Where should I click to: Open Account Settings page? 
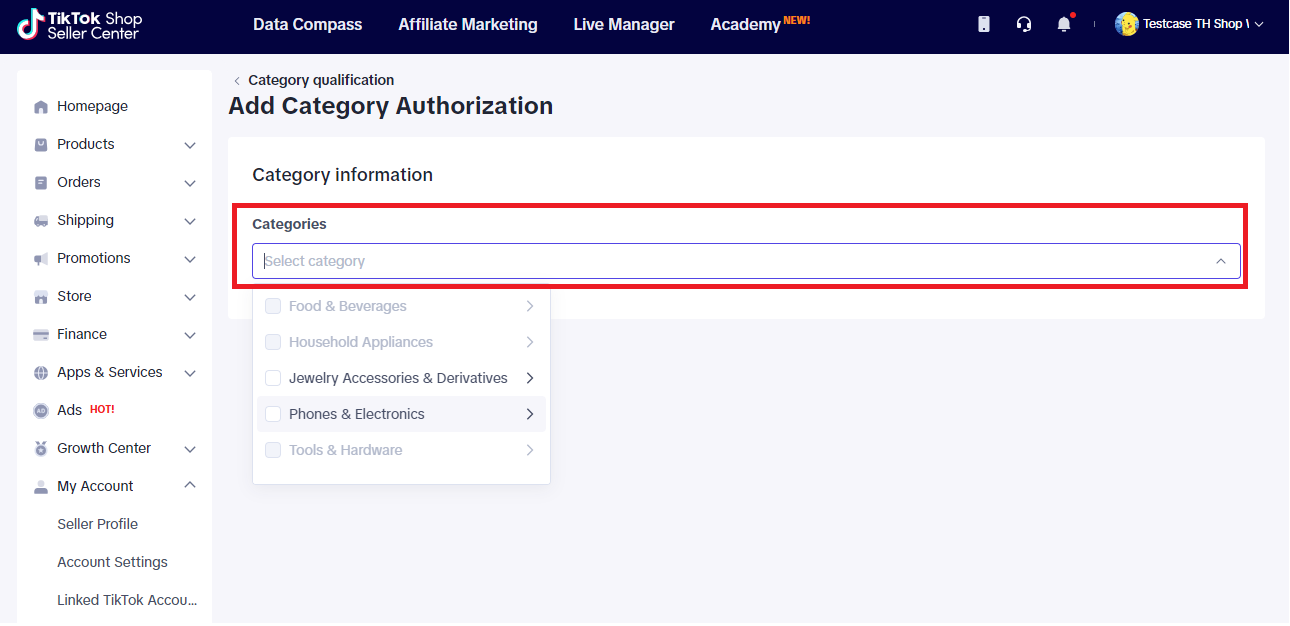click(113, 562)
